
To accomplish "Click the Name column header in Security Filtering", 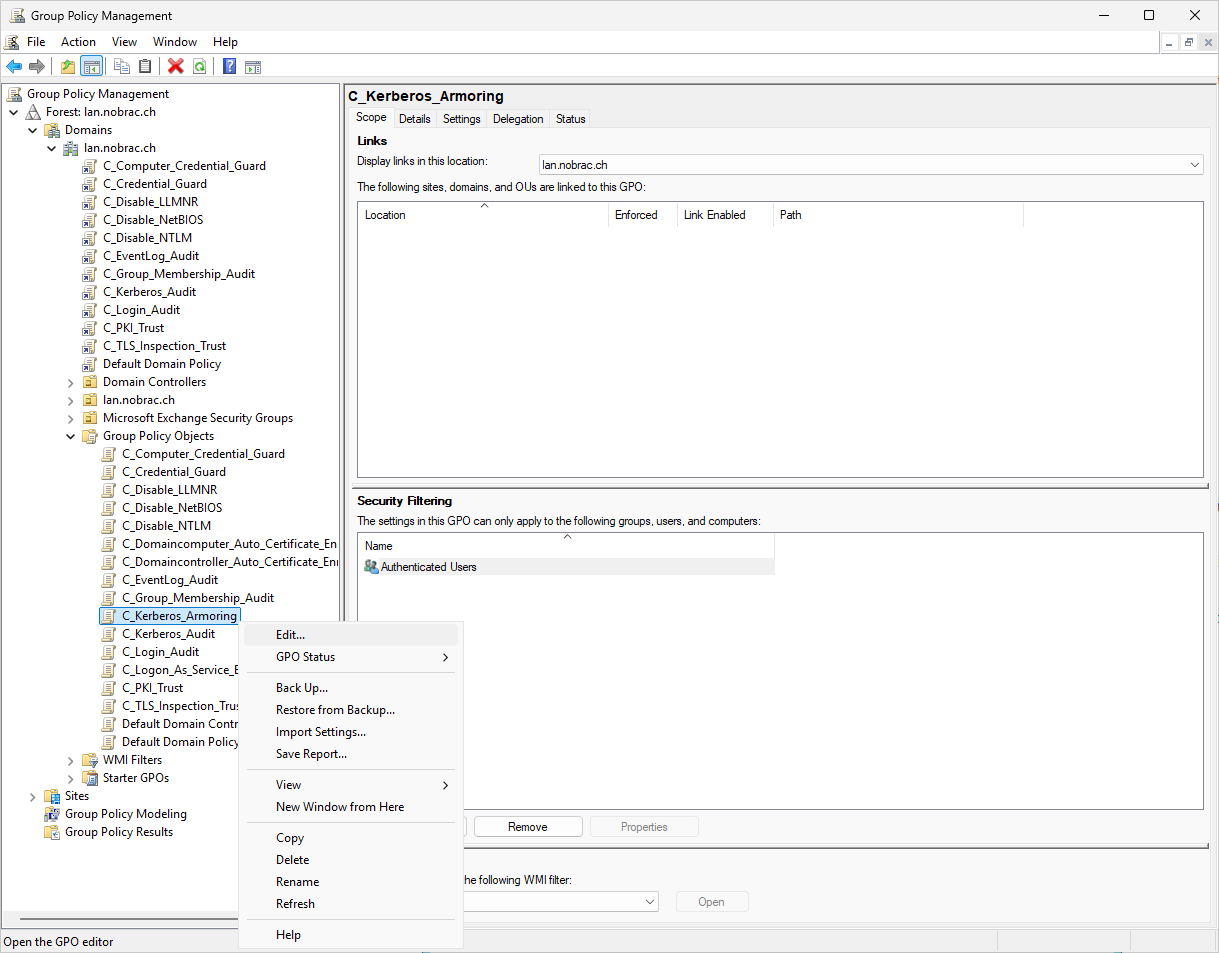I will (567, 546).
